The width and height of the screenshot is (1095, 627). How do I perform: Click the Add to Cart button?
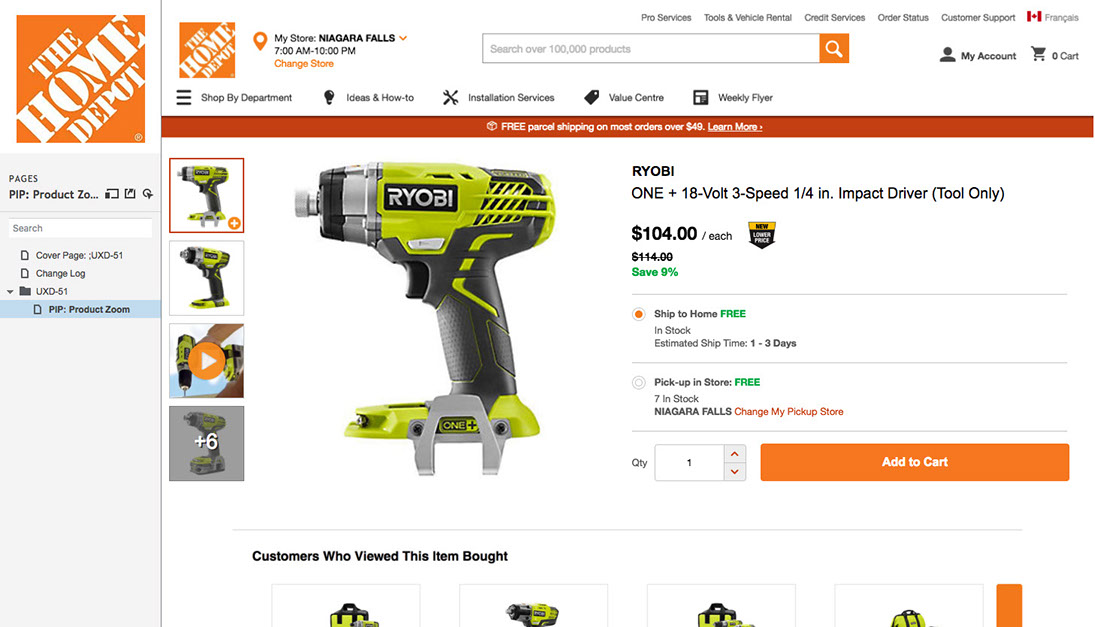[x=915, y=462]
